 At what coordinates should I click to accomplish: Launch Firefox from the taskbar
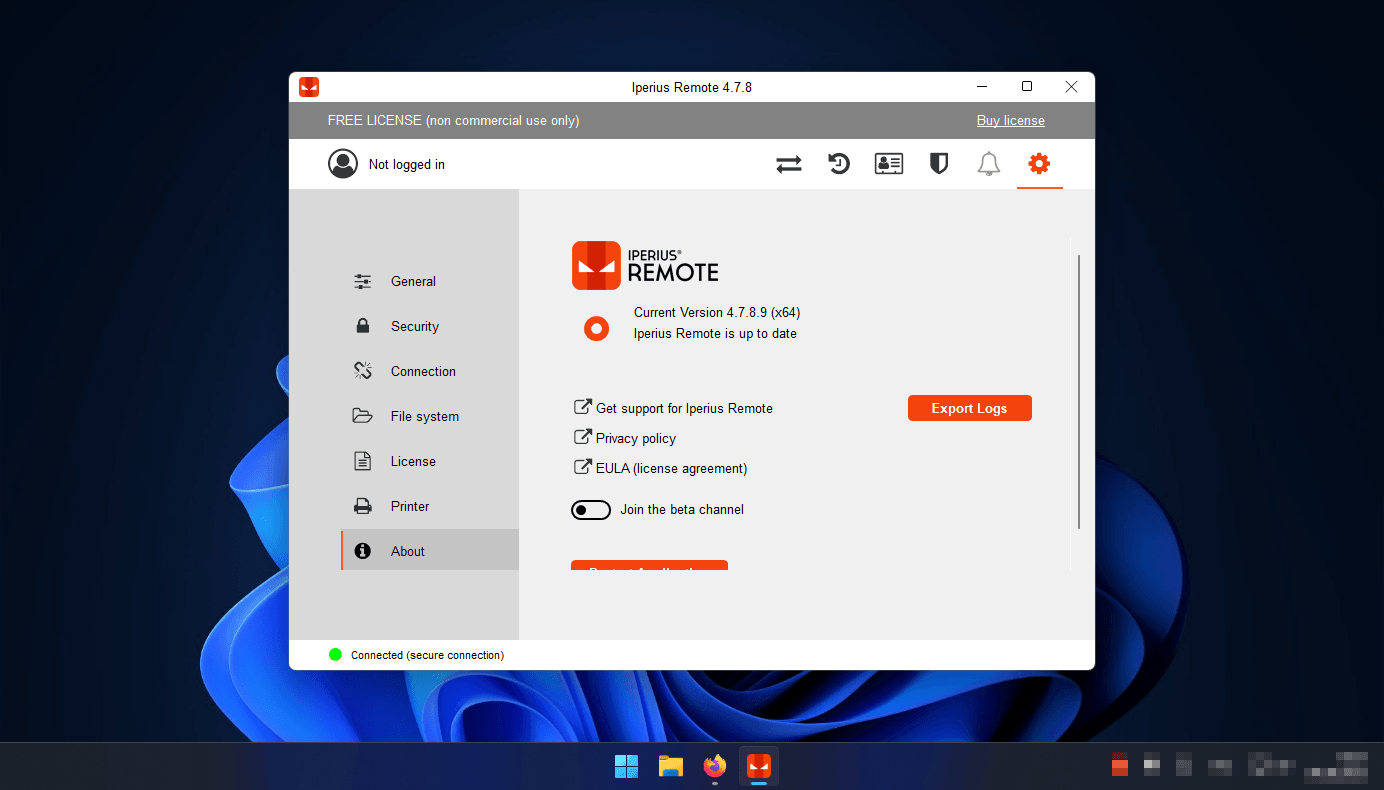(x=714, y=767)
